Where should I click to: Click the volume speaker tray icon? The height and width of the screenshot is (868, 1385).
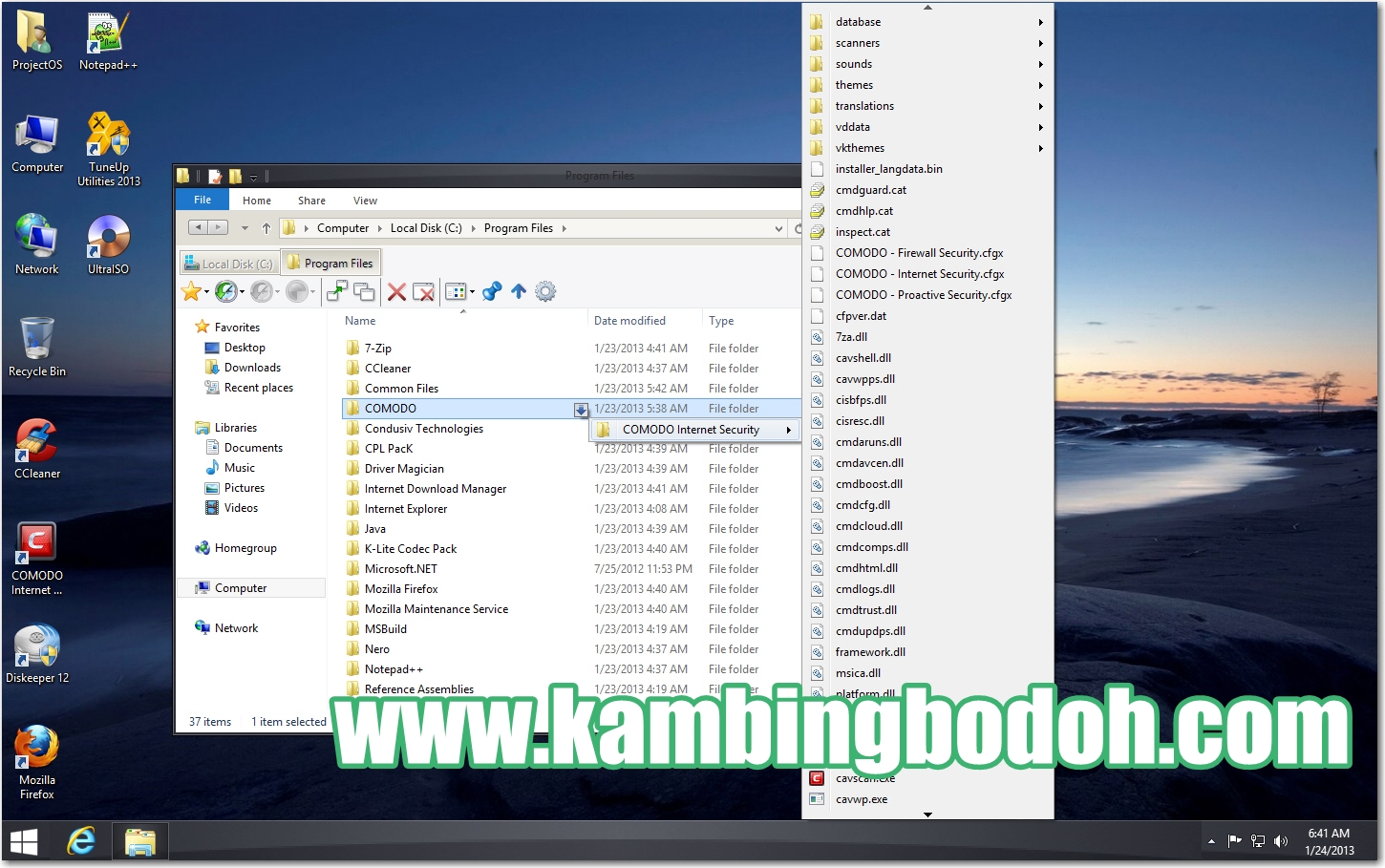point(1281,841)
